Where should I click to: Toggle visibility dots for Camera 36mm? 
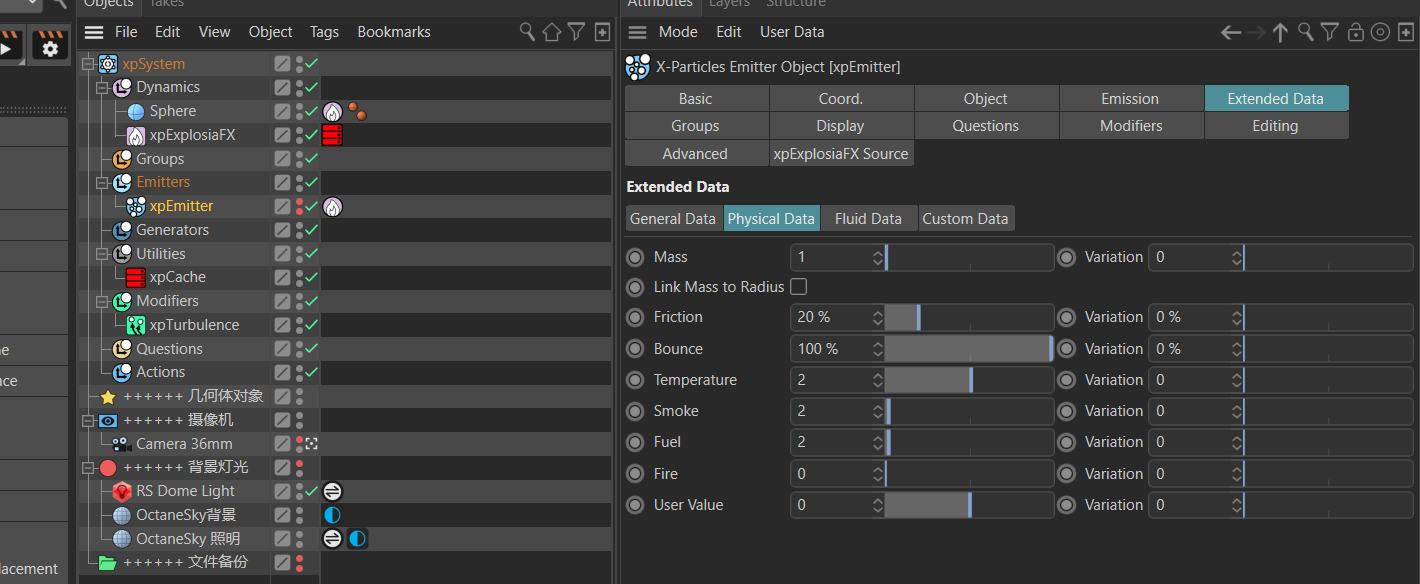pos(299,443)
